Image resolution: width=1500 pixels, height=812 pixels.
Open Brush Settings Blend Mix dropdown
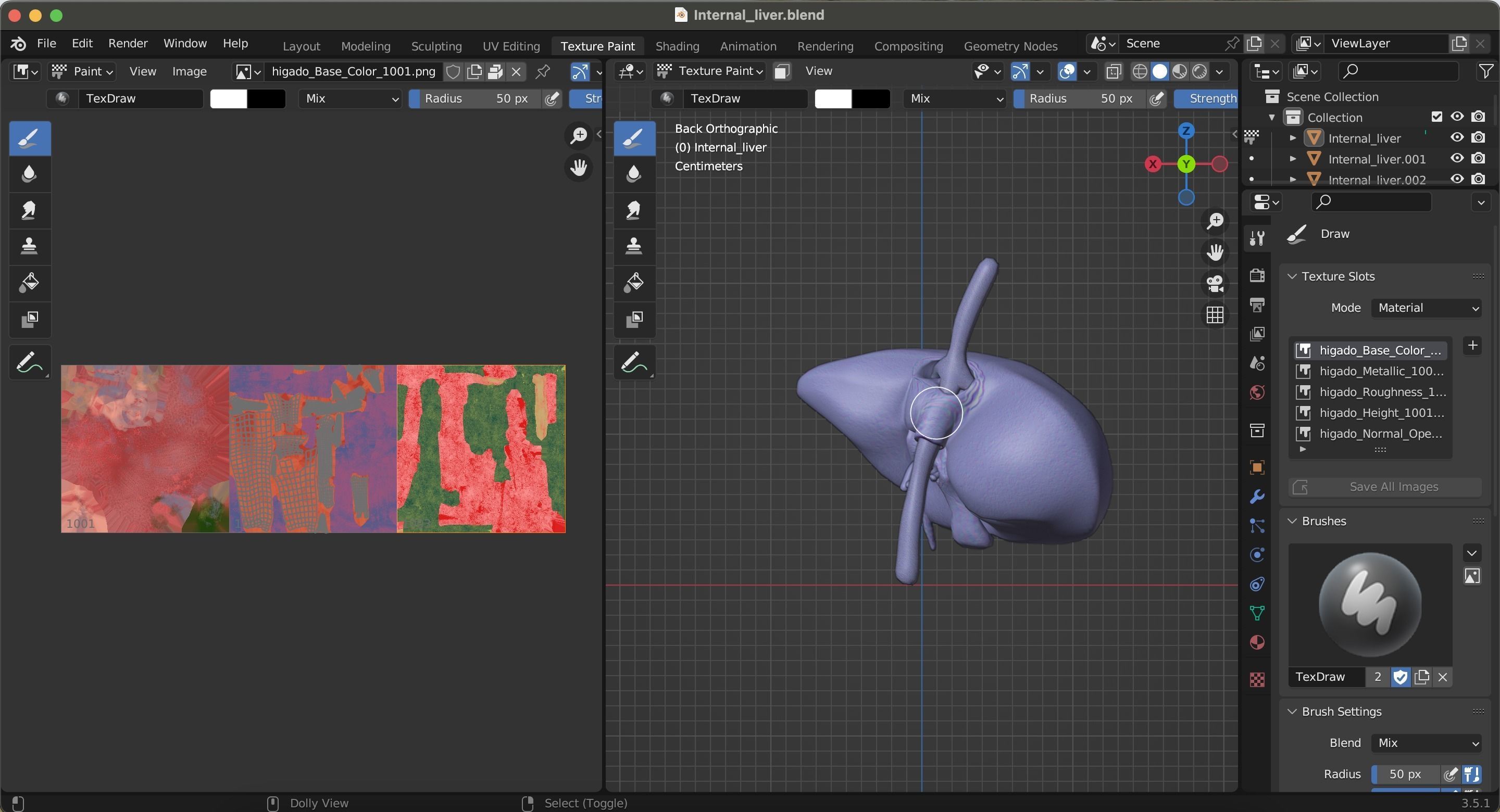coord(1426,743)
